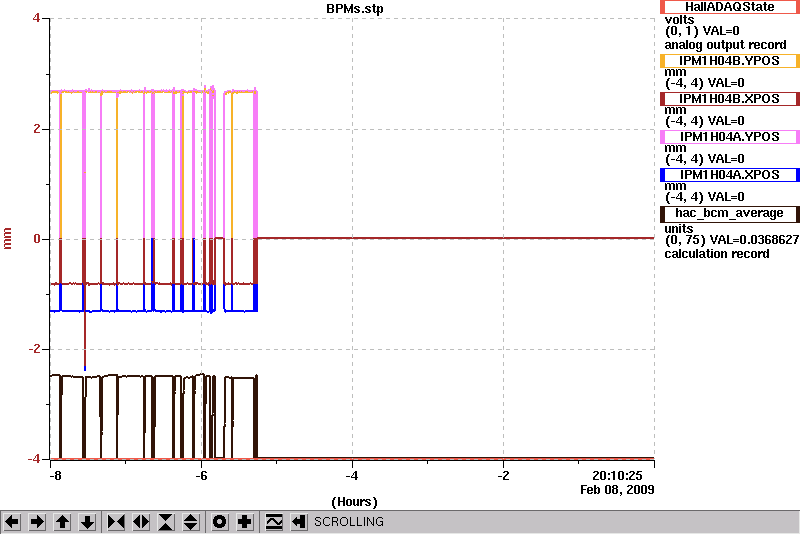Shift the plot downward using the down-arrow button

tap(88, 522)
